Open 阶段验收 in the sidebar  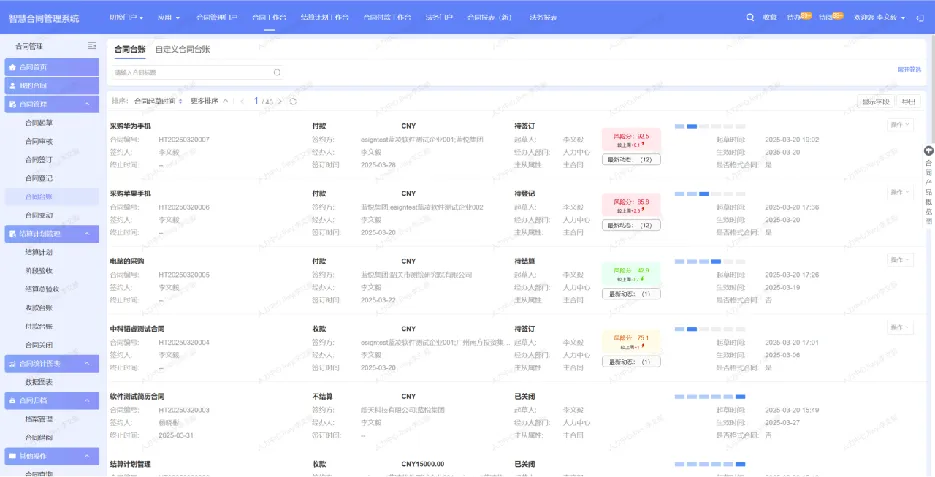(39, 271)
